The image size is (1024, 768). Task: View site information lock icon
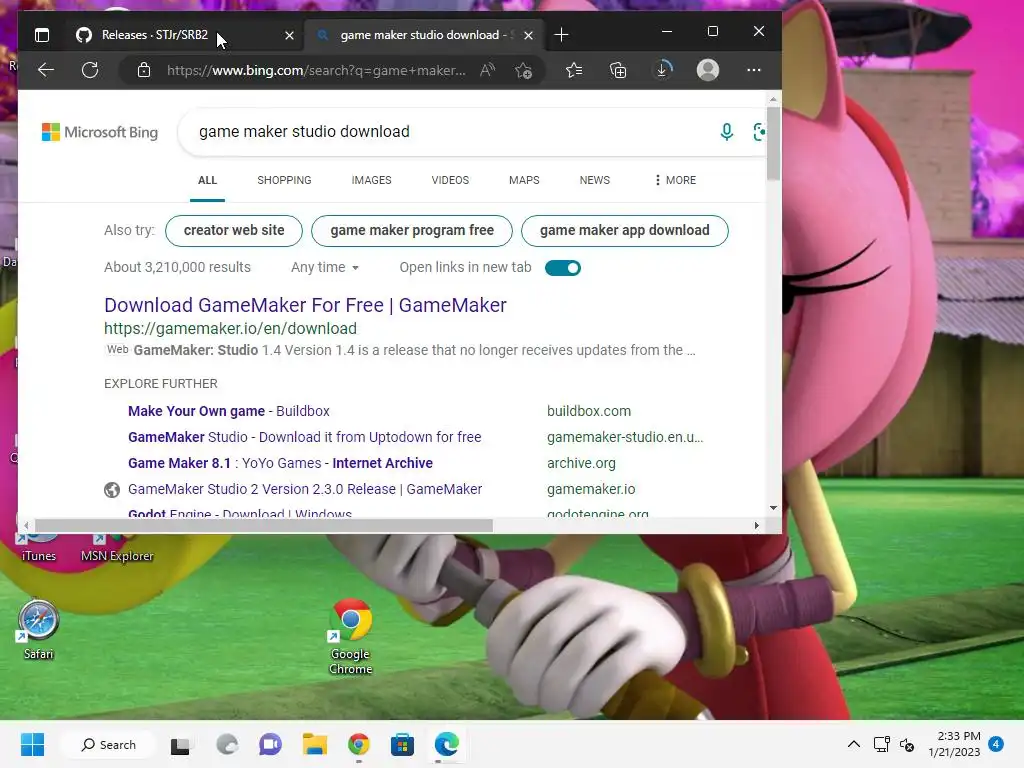click(x=144, y=70)
